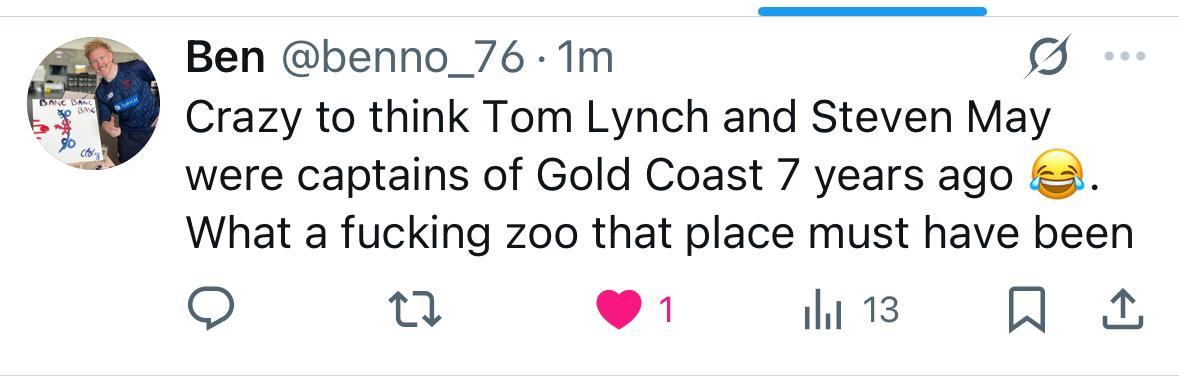Open tweet via its last text line
The width and height of the screenshot is (1179, 376).
pyautogui.click(x=659, y=234)
